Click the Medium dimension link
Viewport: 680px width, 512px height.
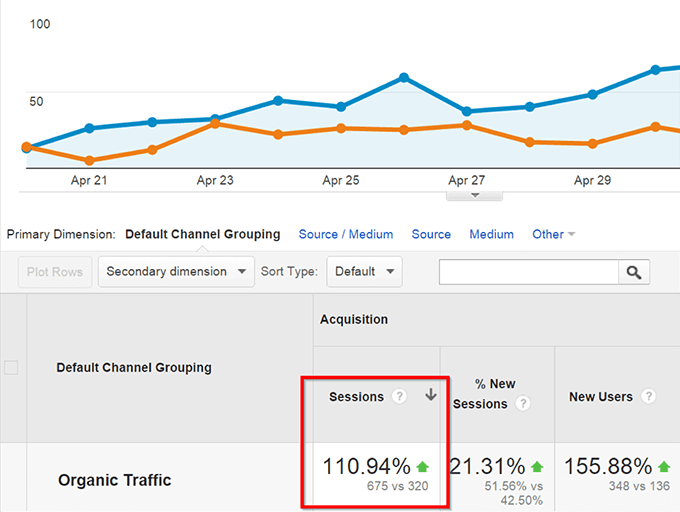point(491,234)
